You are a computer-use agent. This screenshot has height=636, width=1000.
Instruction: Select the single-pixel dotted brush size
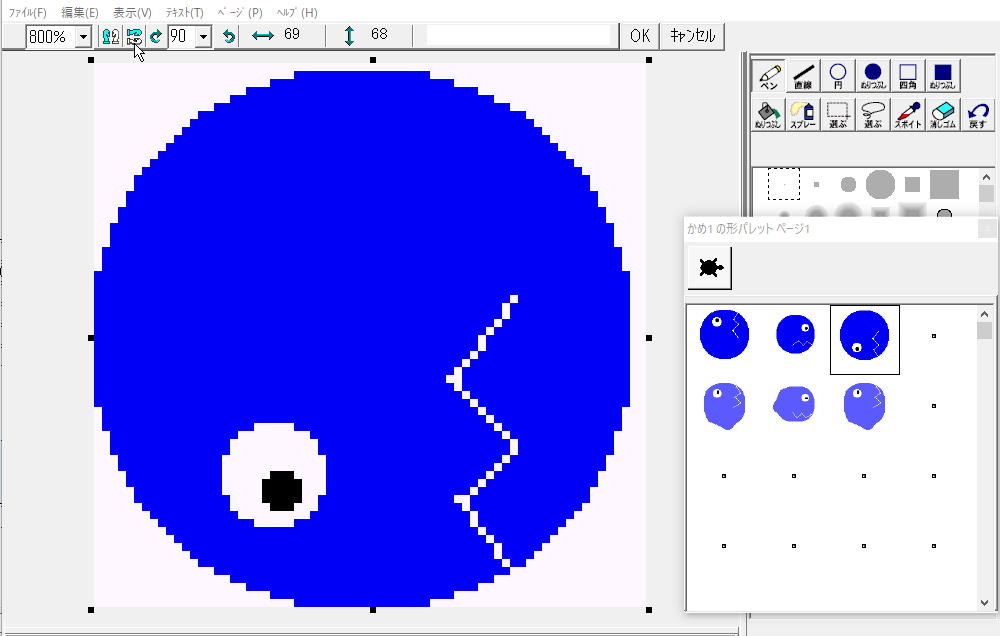click(784, 184)
